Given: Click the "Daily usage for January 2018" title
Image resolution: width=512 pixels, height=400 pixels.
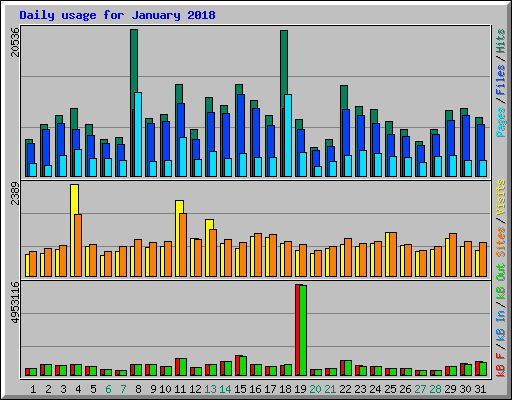Looking at the screenshot, I should click(x=117, y=15).
